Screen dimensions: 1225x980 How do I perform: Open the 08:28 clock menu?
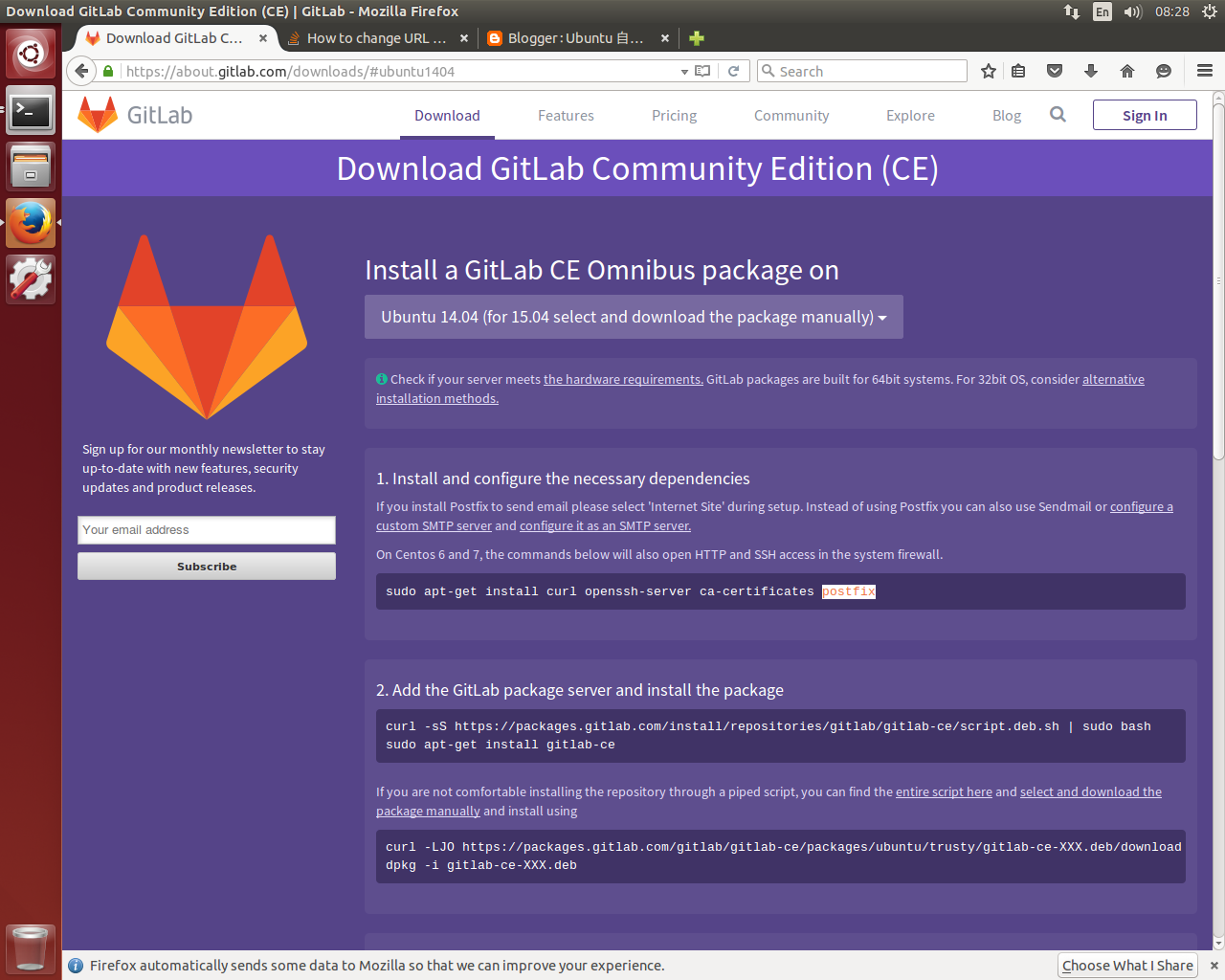pos(1172,11)
